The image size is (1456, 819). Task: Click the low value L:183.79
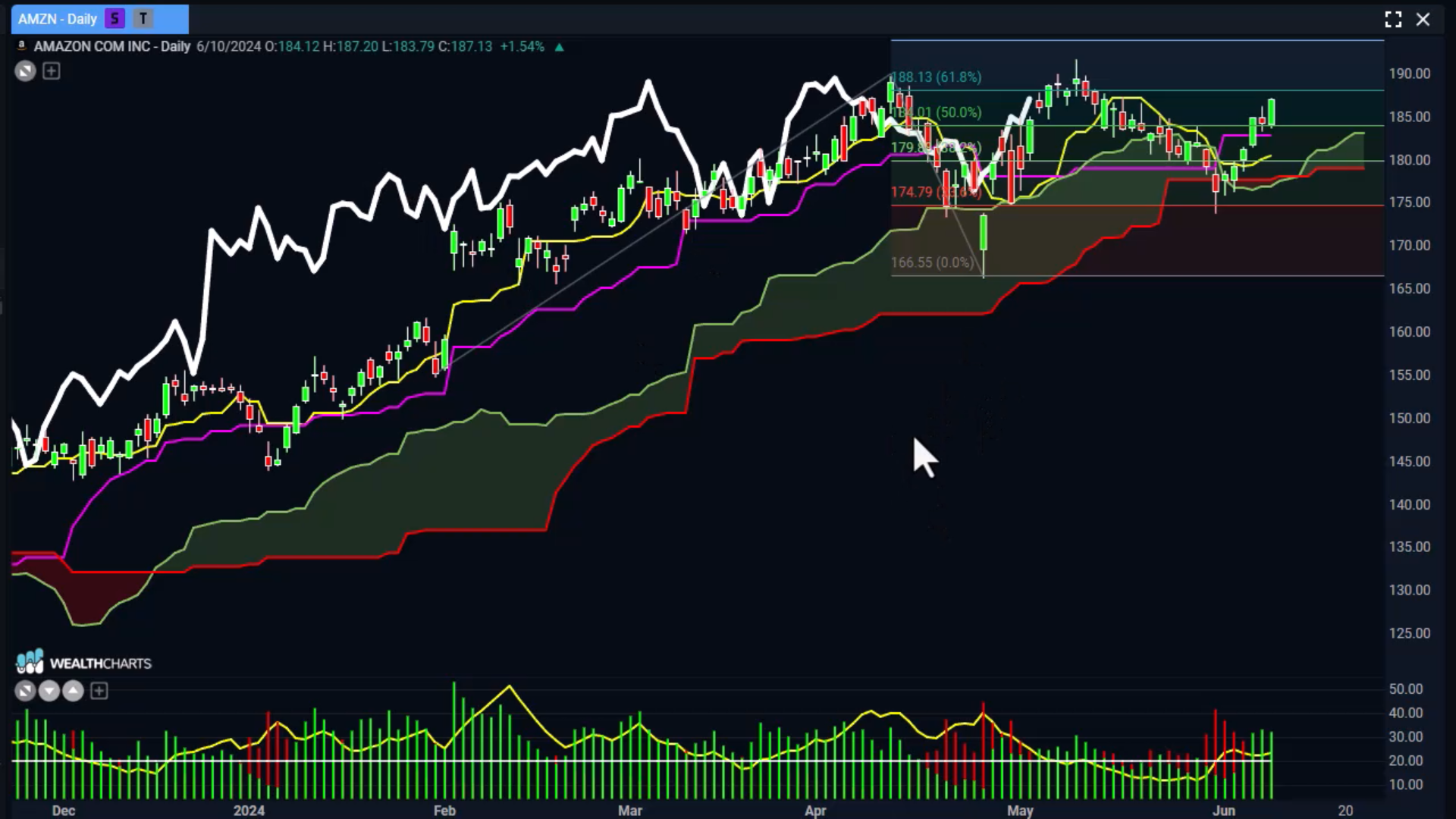(408, 46)
